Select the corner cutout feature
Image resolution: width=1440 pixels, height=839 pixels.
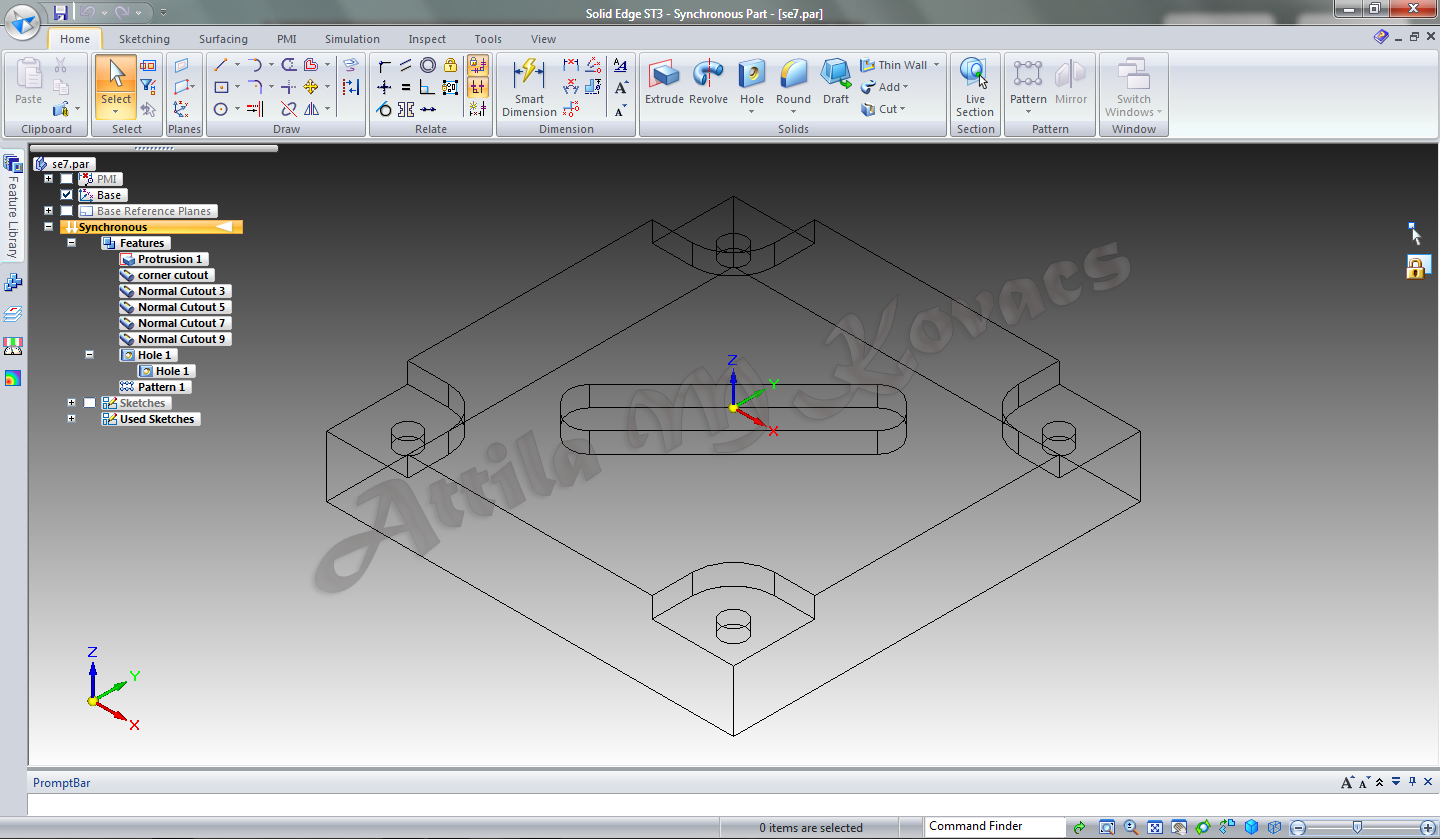(166, 275)
